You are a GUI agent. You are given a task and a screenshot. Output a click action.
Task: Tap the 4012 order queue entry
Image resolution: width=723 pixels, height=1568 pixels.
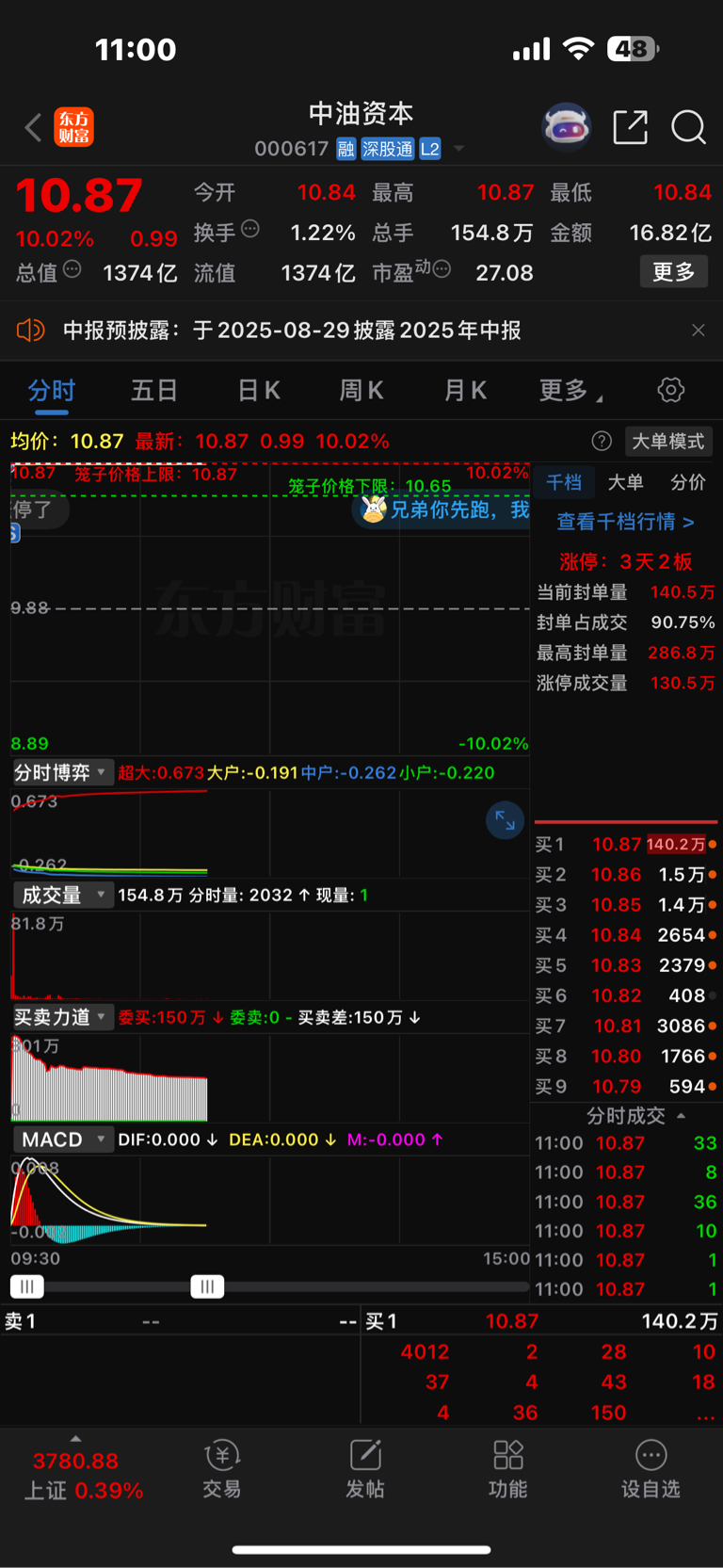425,1351
